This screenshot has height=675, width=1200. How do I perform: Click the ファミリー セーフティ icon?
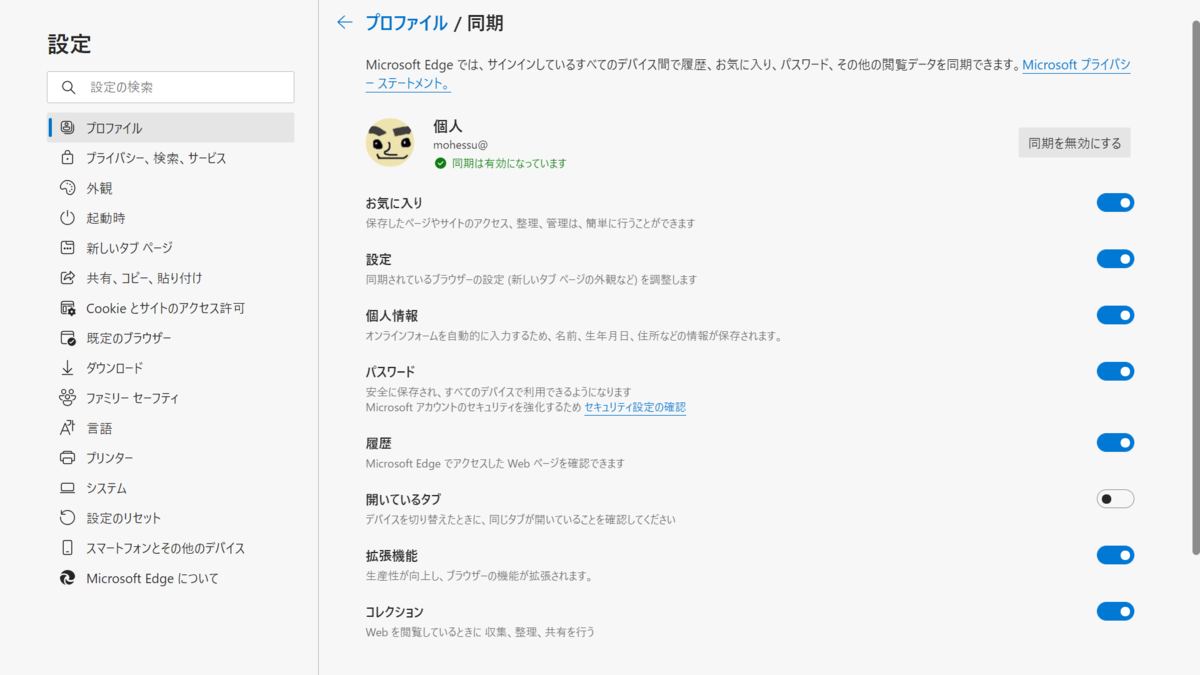(67, 398)
